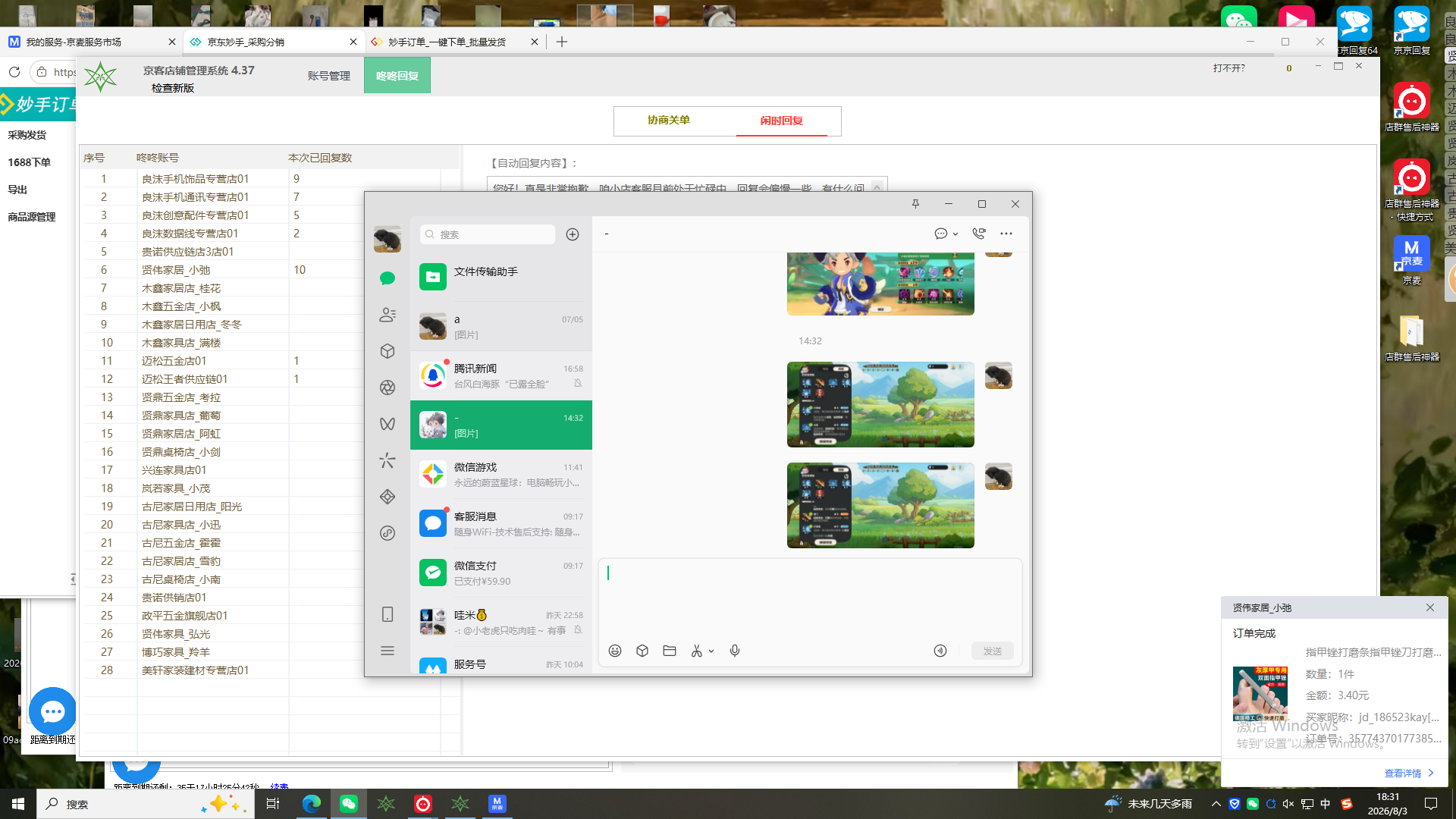Image resolution: width=1456 pixels, height=819 pixels.
Task: Open WeChat contacts from the sidebar
Action: point(388,315)
